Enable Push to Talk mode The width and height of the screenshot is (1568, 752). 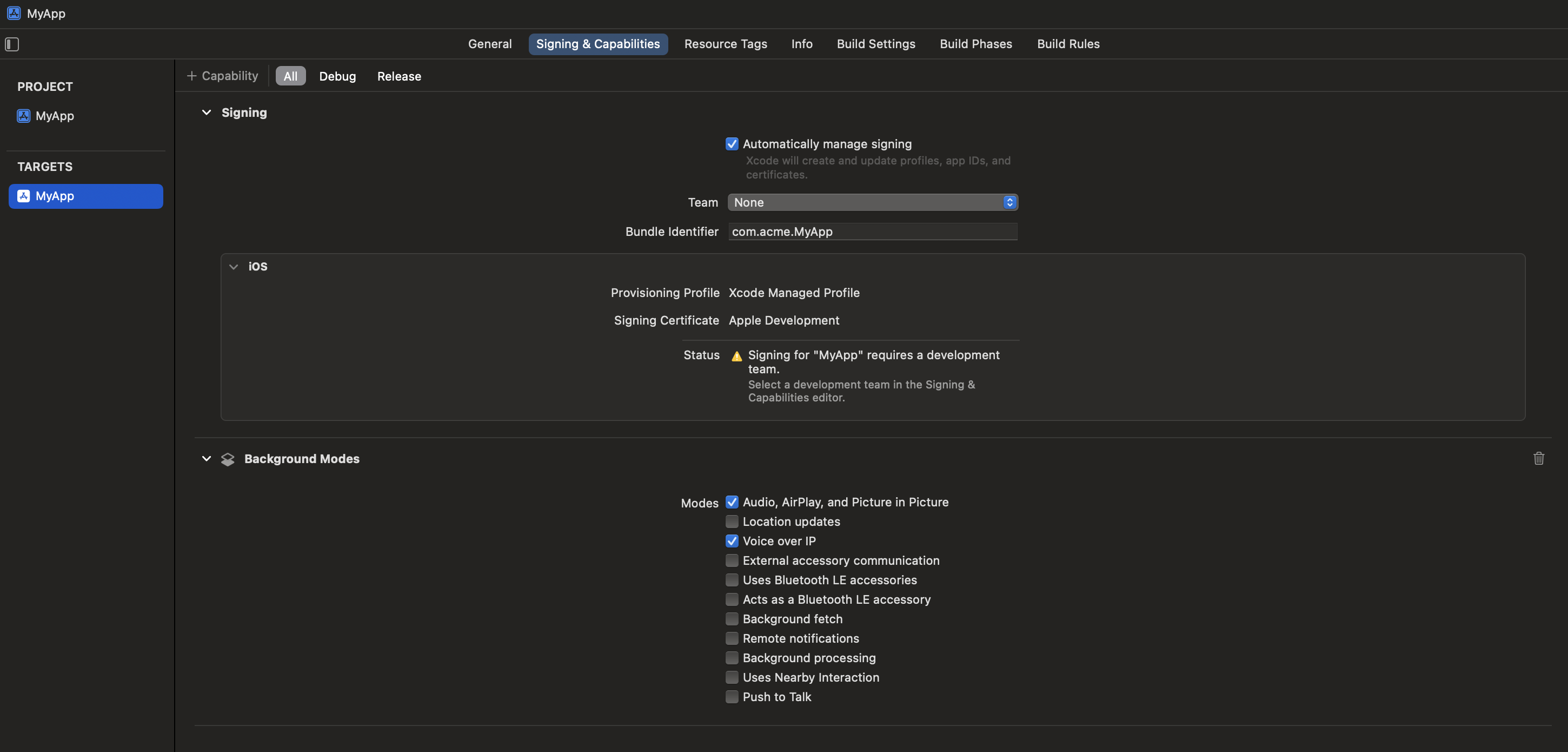(732, 697)
